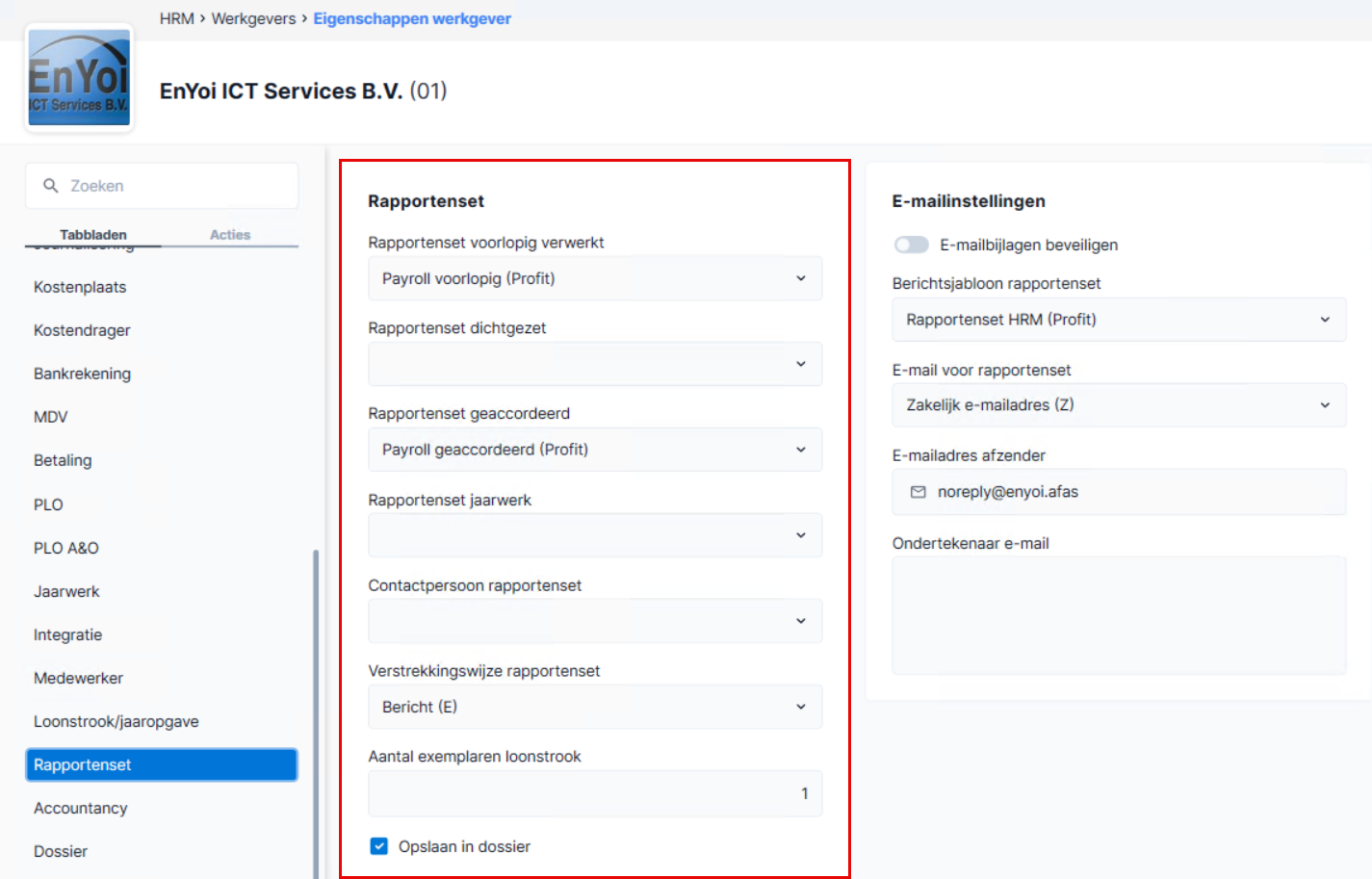Click the EnYoi ICT Services company logo
Viewport: 1372px width, 879px height.
[79, 77]
